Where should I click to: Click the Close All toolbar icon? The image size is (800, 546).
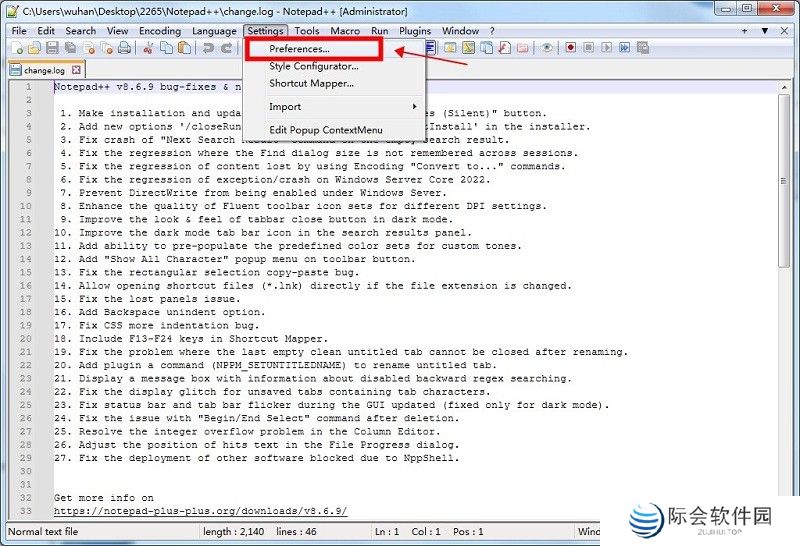107,48
